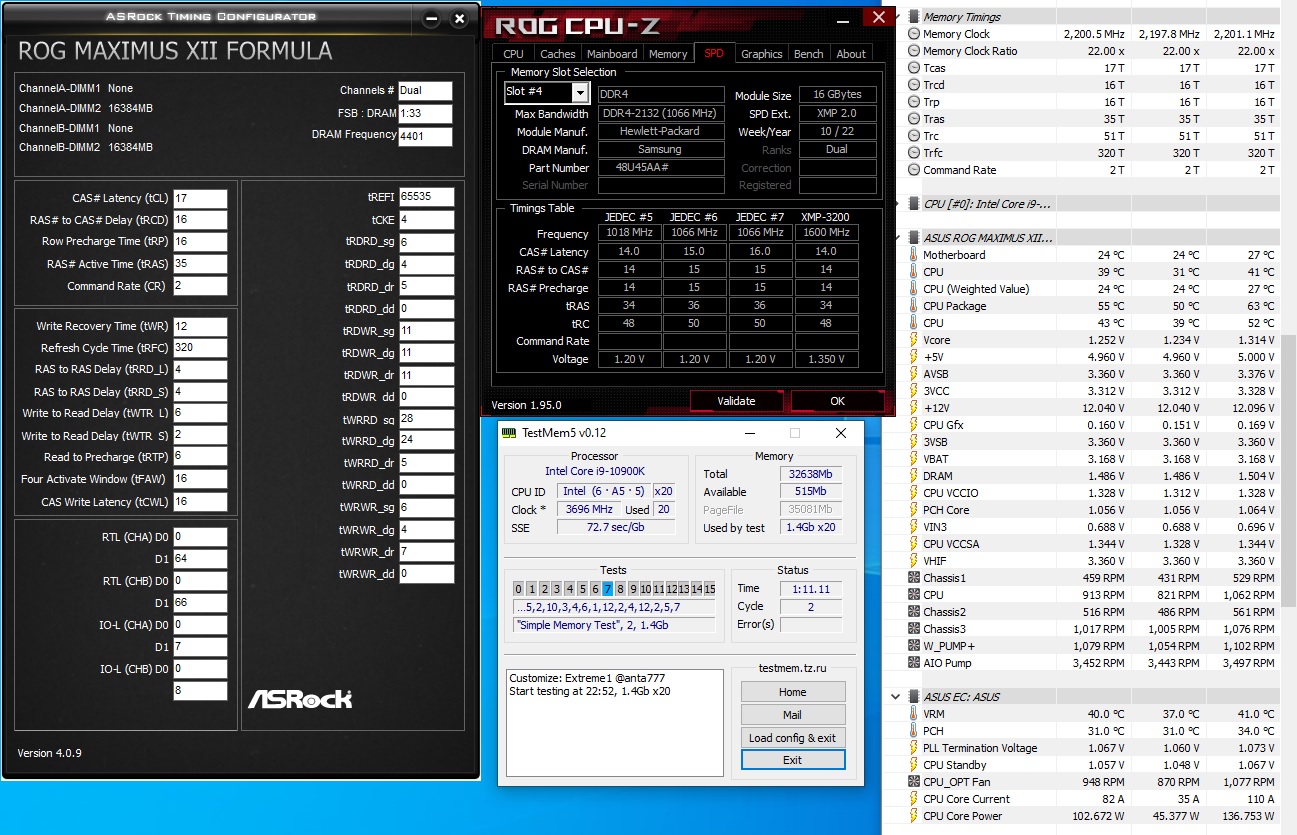The height and width of the screenshot is (835, 1297).
Task: Click the CPU Gfx voltage icon
Action: [914, 425]
